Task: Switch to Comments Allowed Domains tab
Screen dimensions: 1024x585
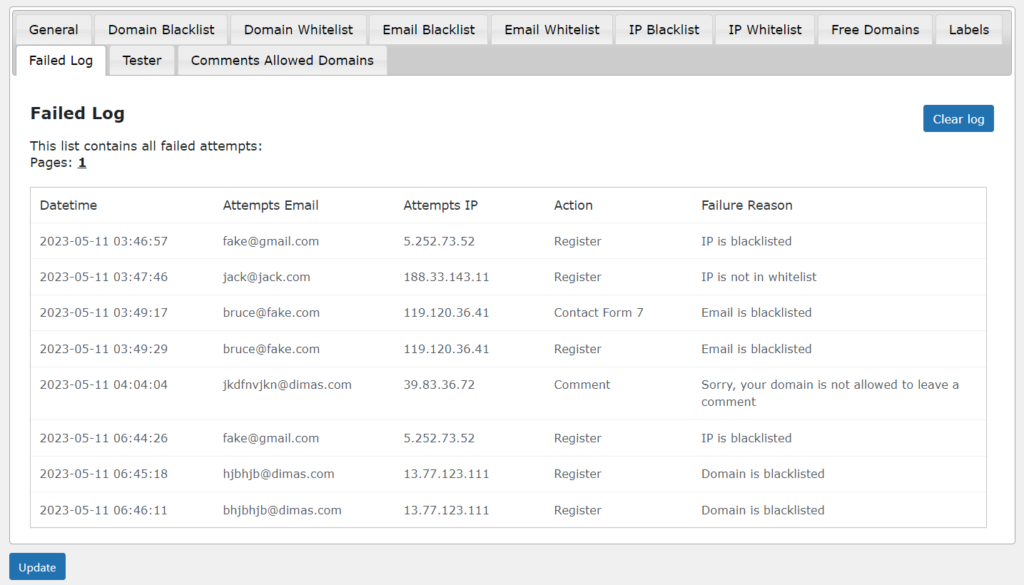Action: pyautogui.click(x=282, y=60)
